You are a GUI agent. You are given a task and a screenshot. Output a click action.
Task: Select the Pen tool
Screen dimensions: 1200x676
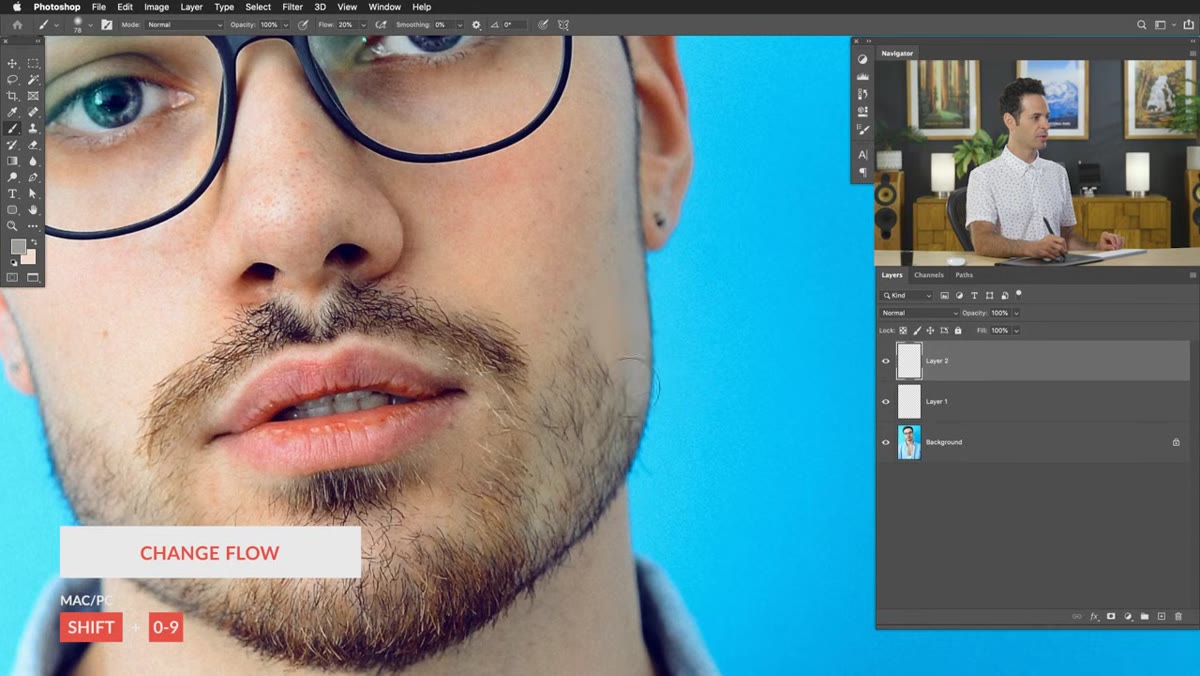click(33, 177)
